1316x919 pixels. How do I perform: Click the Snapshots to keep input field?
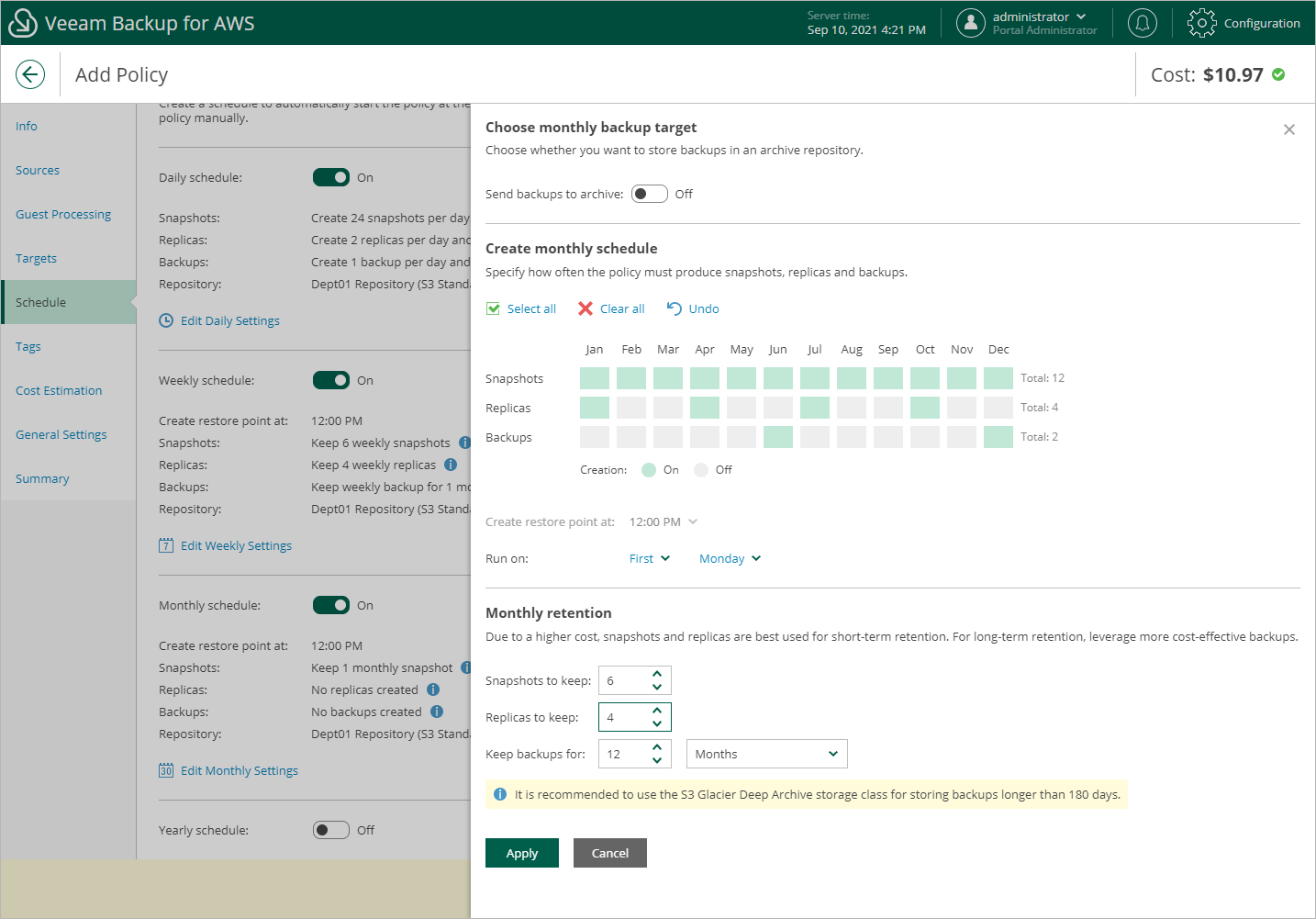point(624,680)
